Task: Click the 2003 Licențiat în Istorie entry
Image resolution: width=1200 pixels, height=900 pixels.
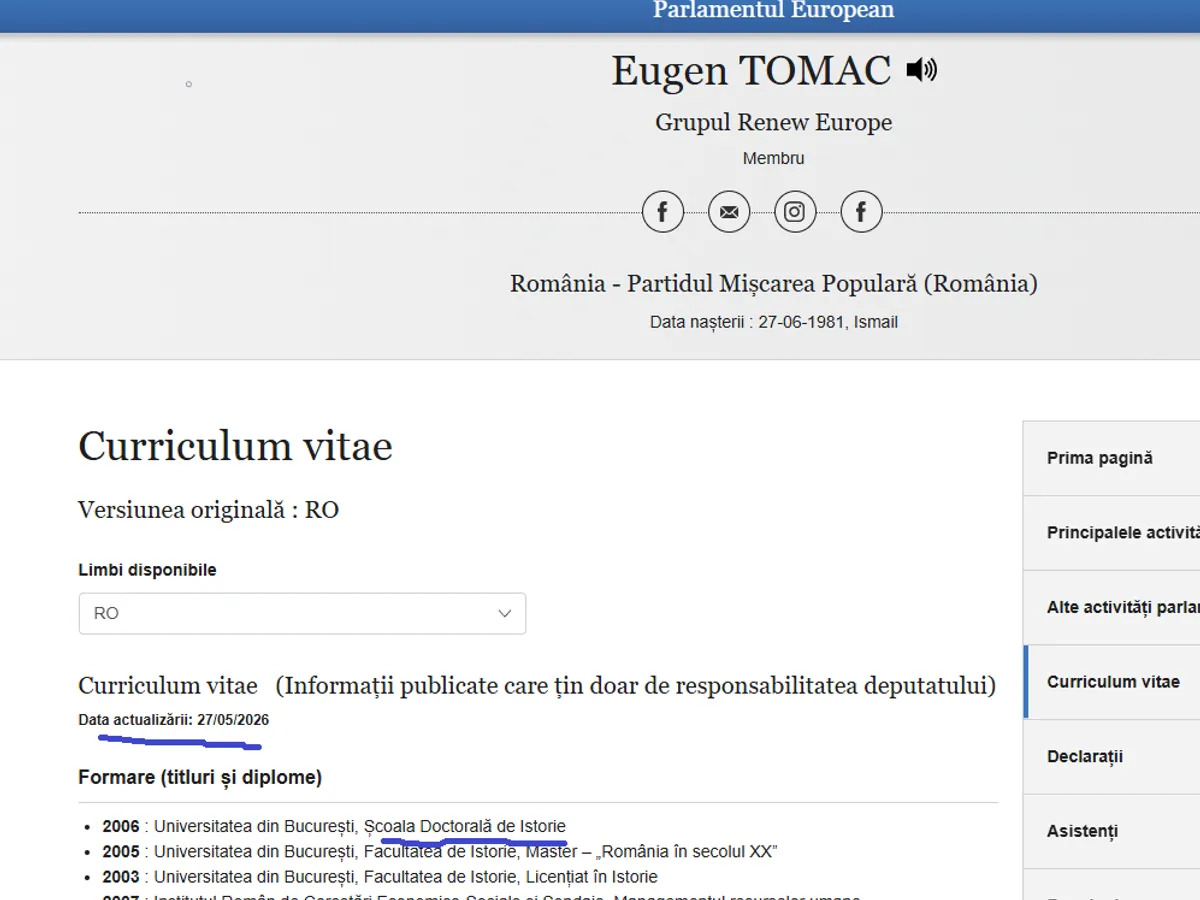Action: tap(380, 877)
